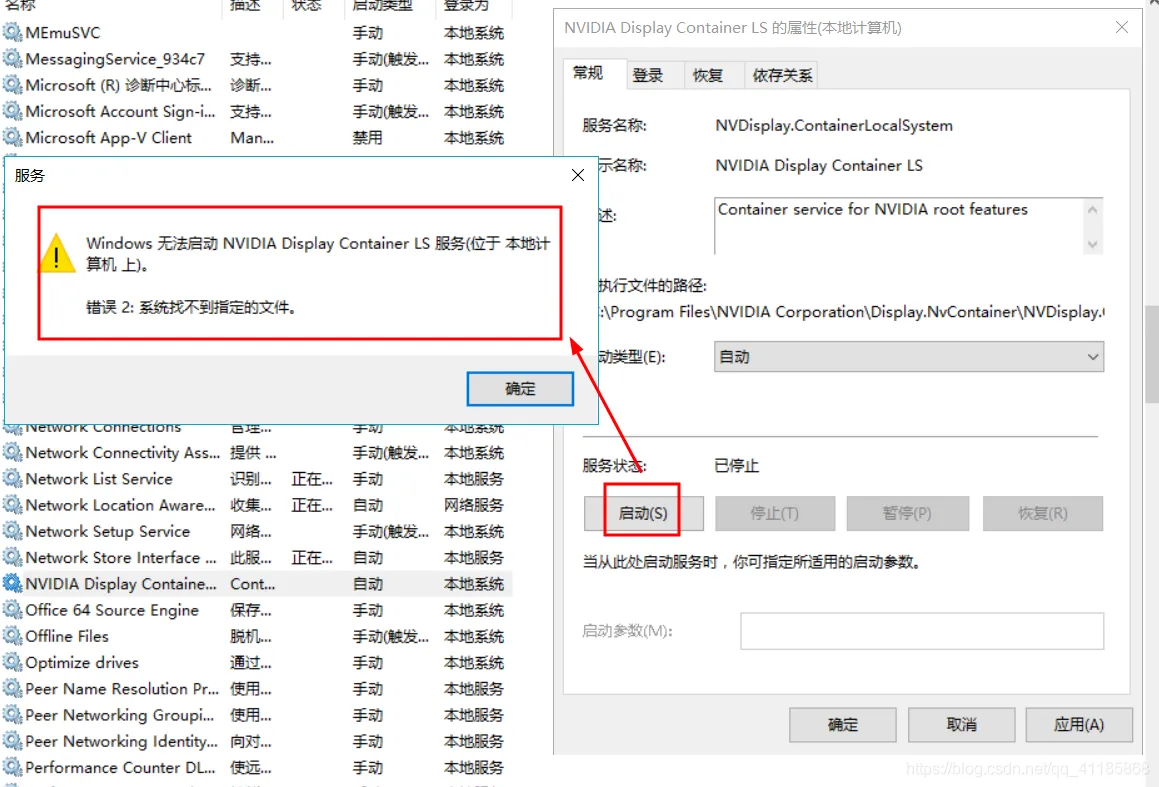The width and height of the screenshot is (1159, 787).
Task: Select Office 64 Source Engine row
Action: 256,610
